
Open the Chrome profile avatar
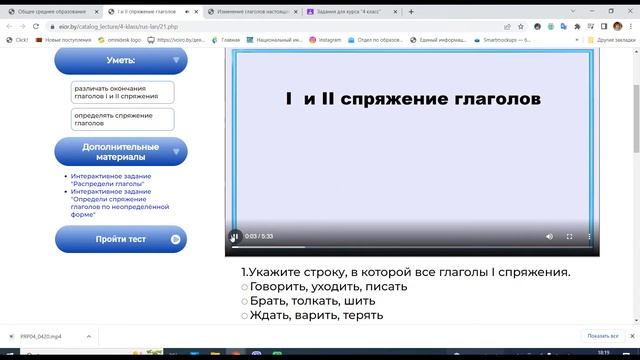[x=618, y=27]
